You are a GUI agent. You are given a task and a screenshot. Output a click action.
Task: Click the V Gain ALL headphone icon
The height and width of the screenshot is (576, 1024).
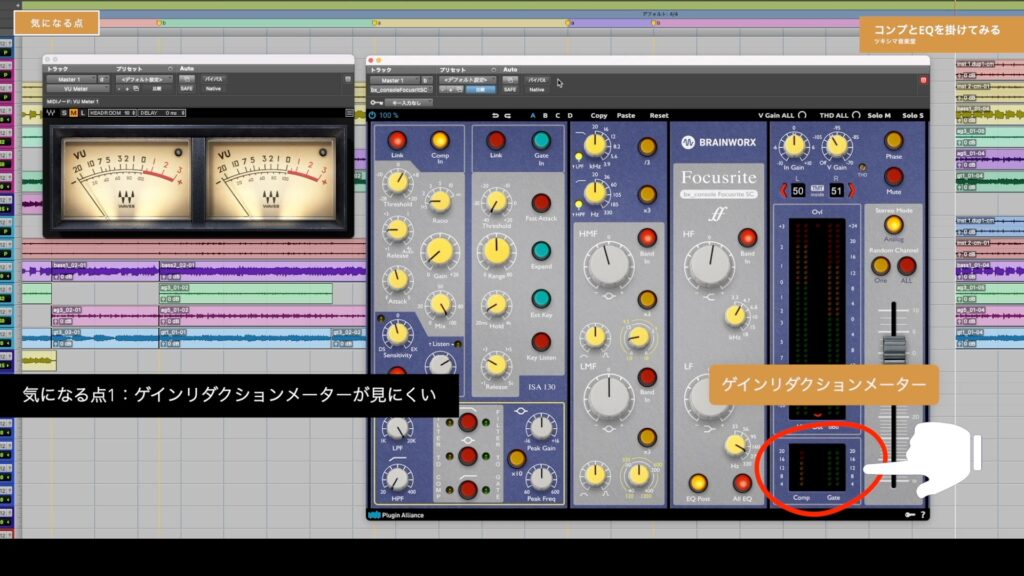click(802, 115)
